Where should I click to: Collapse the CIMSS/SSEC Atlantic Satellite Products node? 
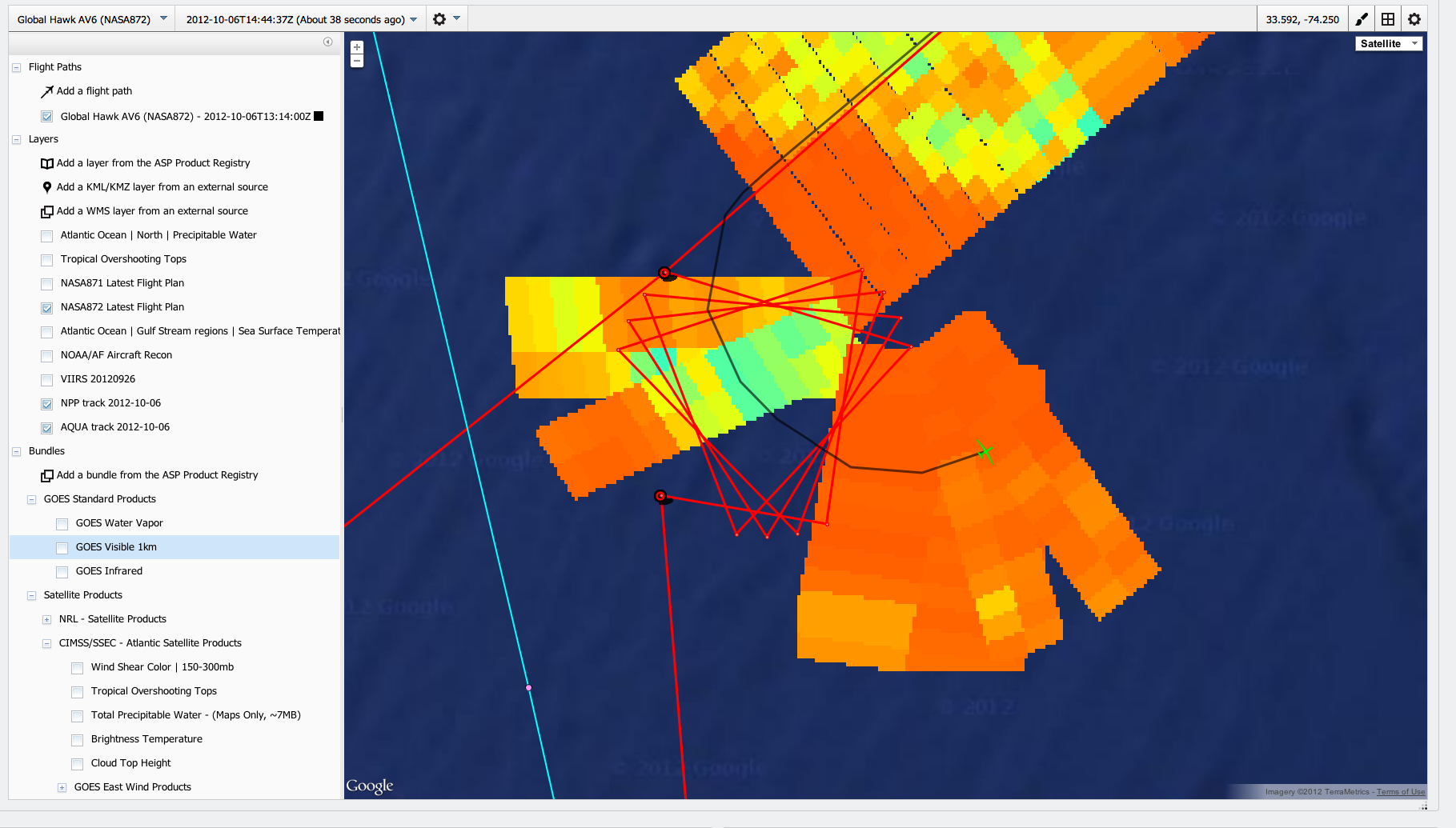click(46, 644)
